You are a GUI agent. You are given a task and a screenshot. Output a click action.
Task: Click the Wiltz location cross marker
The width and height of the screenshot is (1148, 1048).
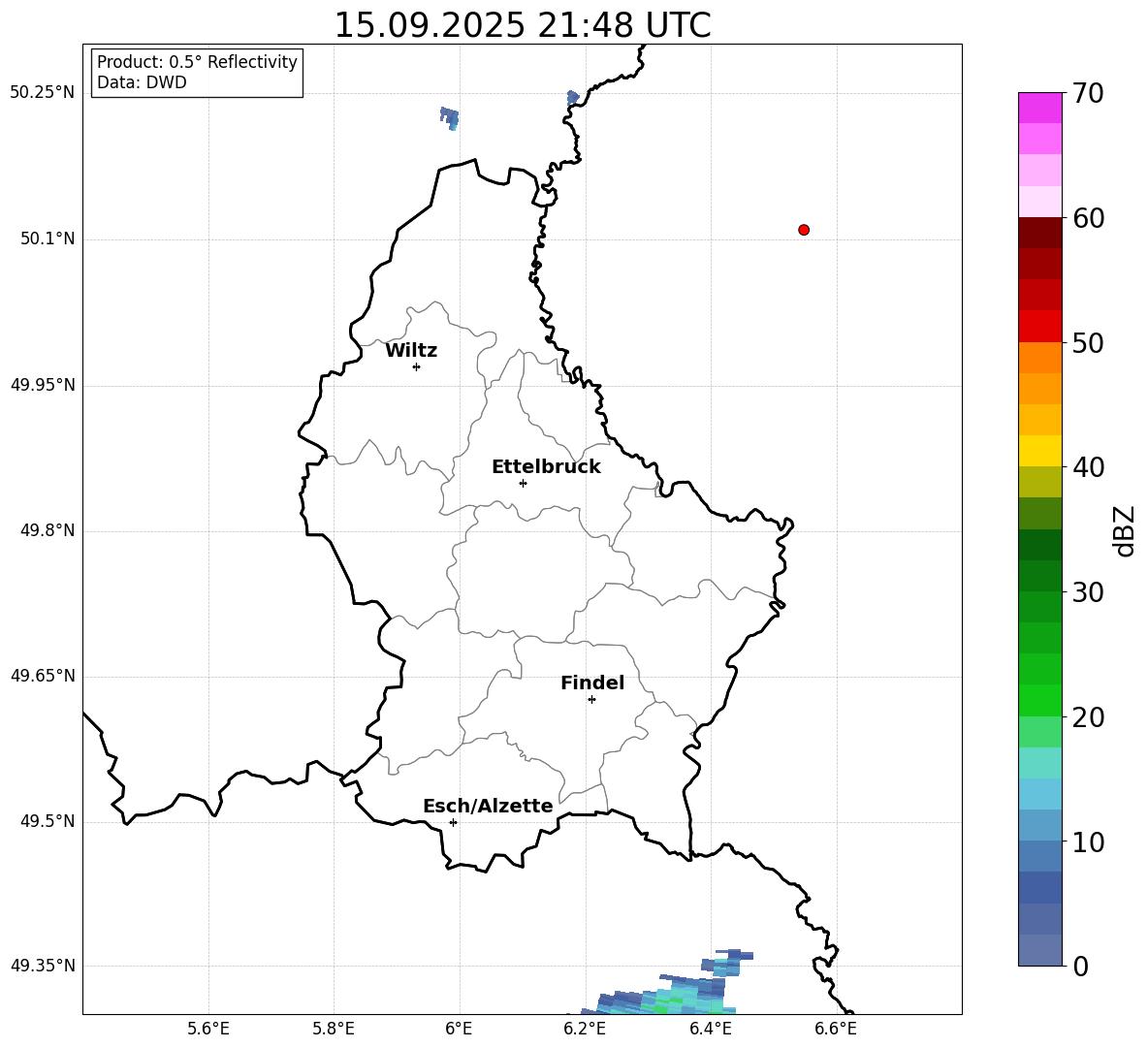(x=416, y=366)
